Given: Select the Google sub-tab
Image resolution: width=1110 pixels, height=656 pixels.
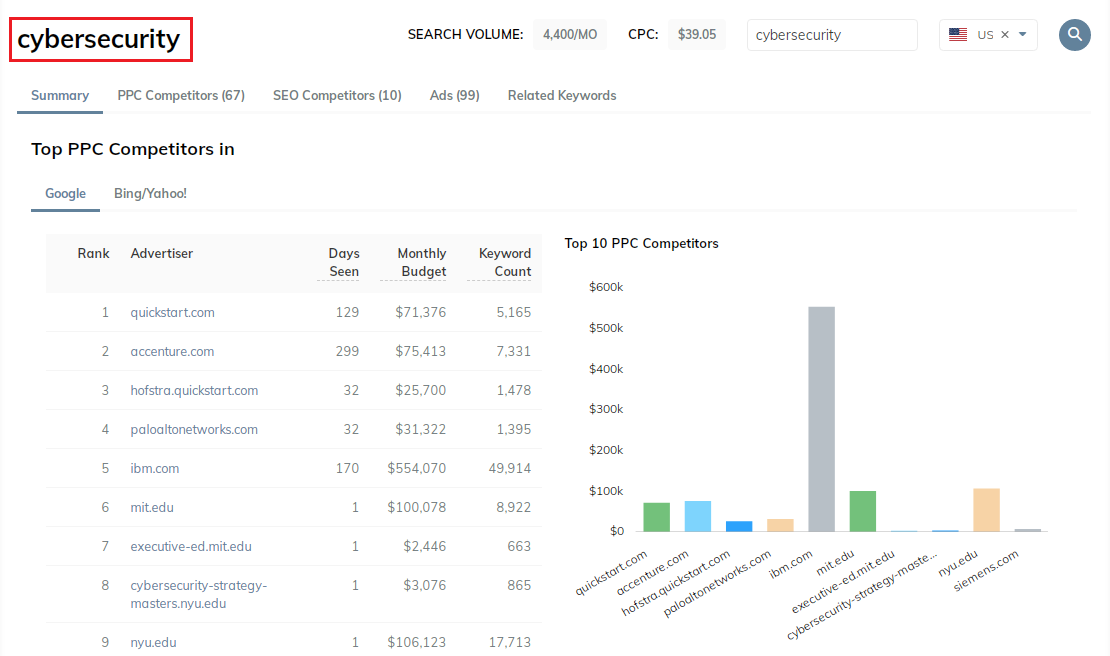Looking at the screenshot, I should point(65,193).
